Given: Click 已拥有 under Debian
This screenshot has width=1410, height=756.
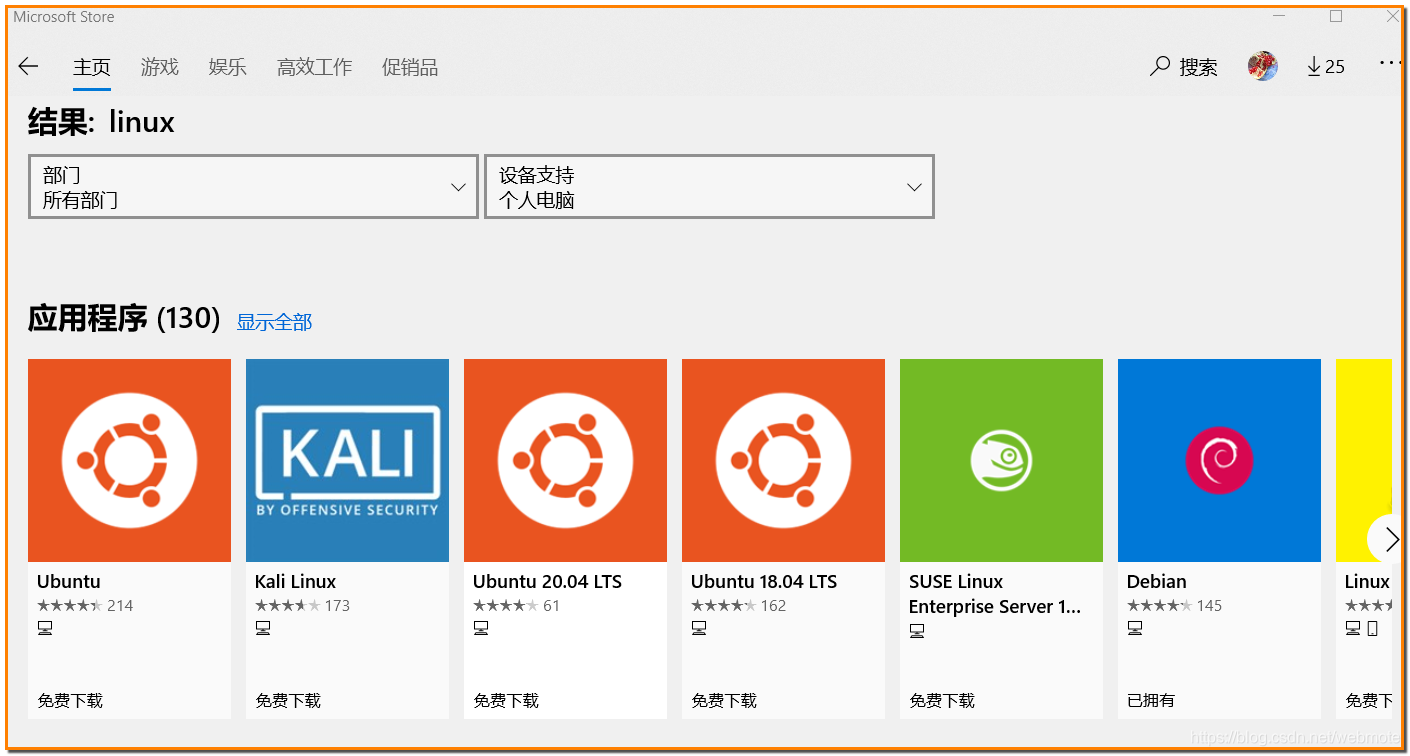Looking at the screenshot, I should (x=1151, y=700).
